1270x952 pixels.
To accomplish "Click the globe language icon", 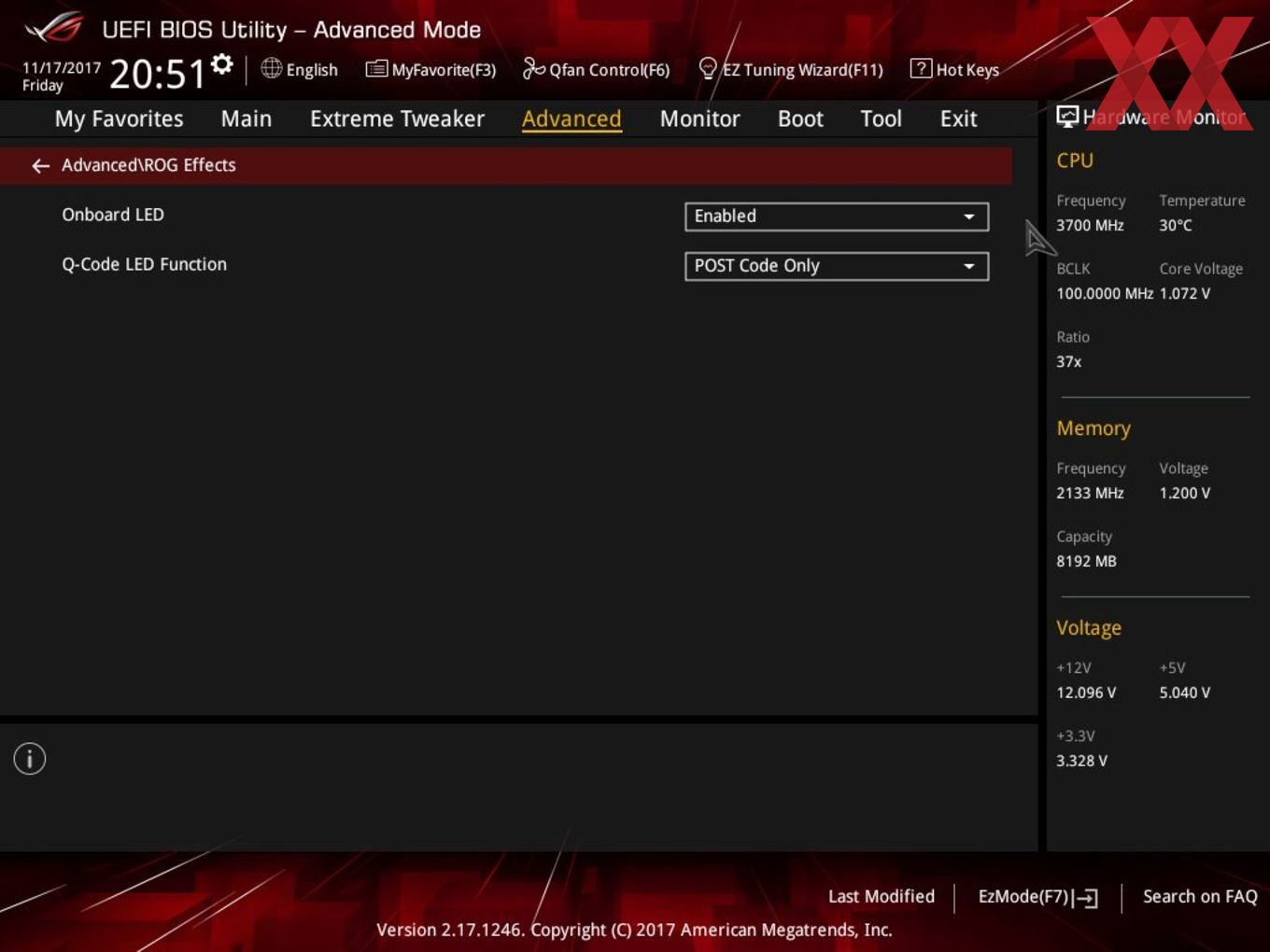I will (x=271, y=68).
